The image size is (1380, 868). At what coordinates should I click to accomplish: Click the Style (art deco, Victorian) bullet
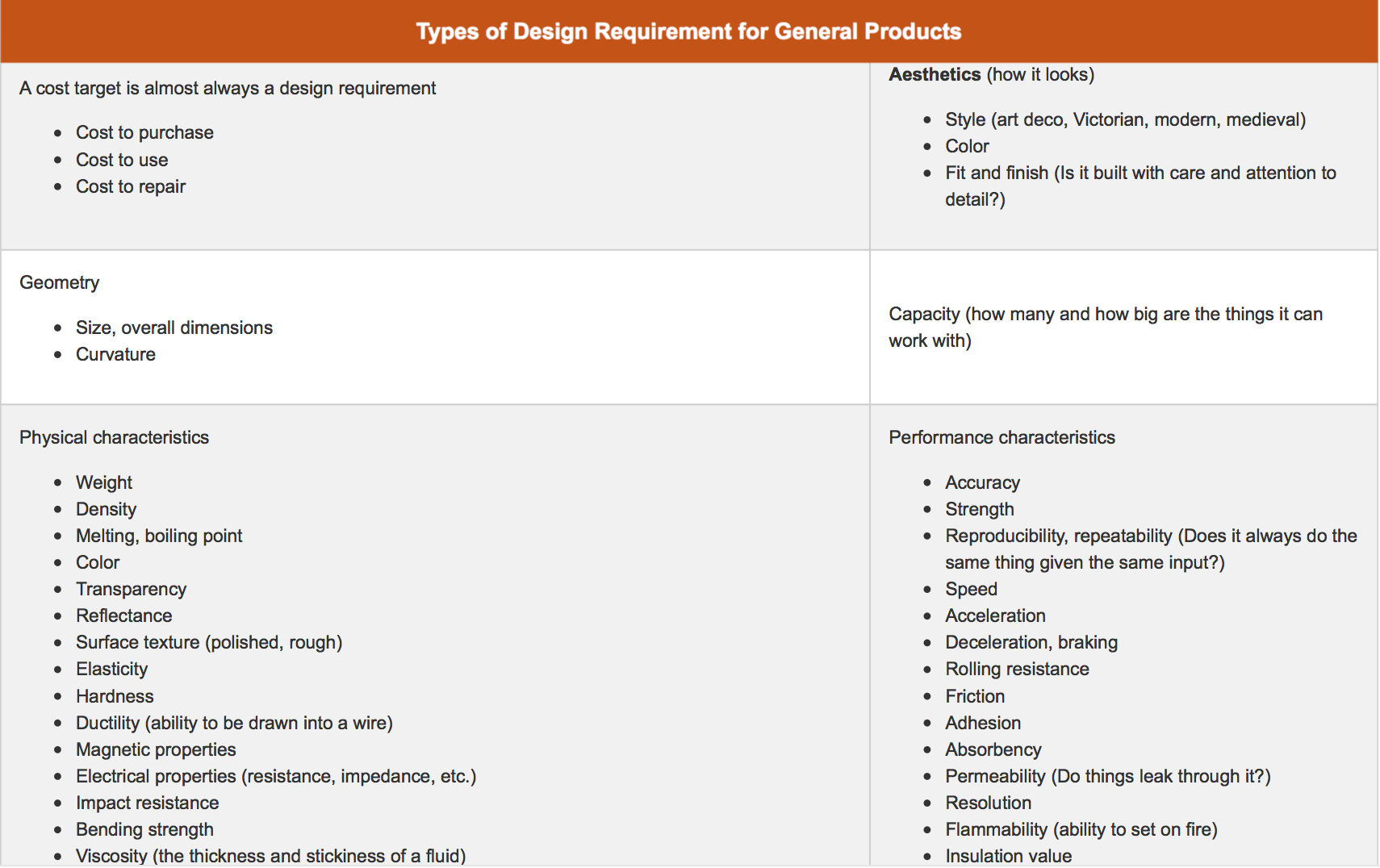coord(1125,119)
